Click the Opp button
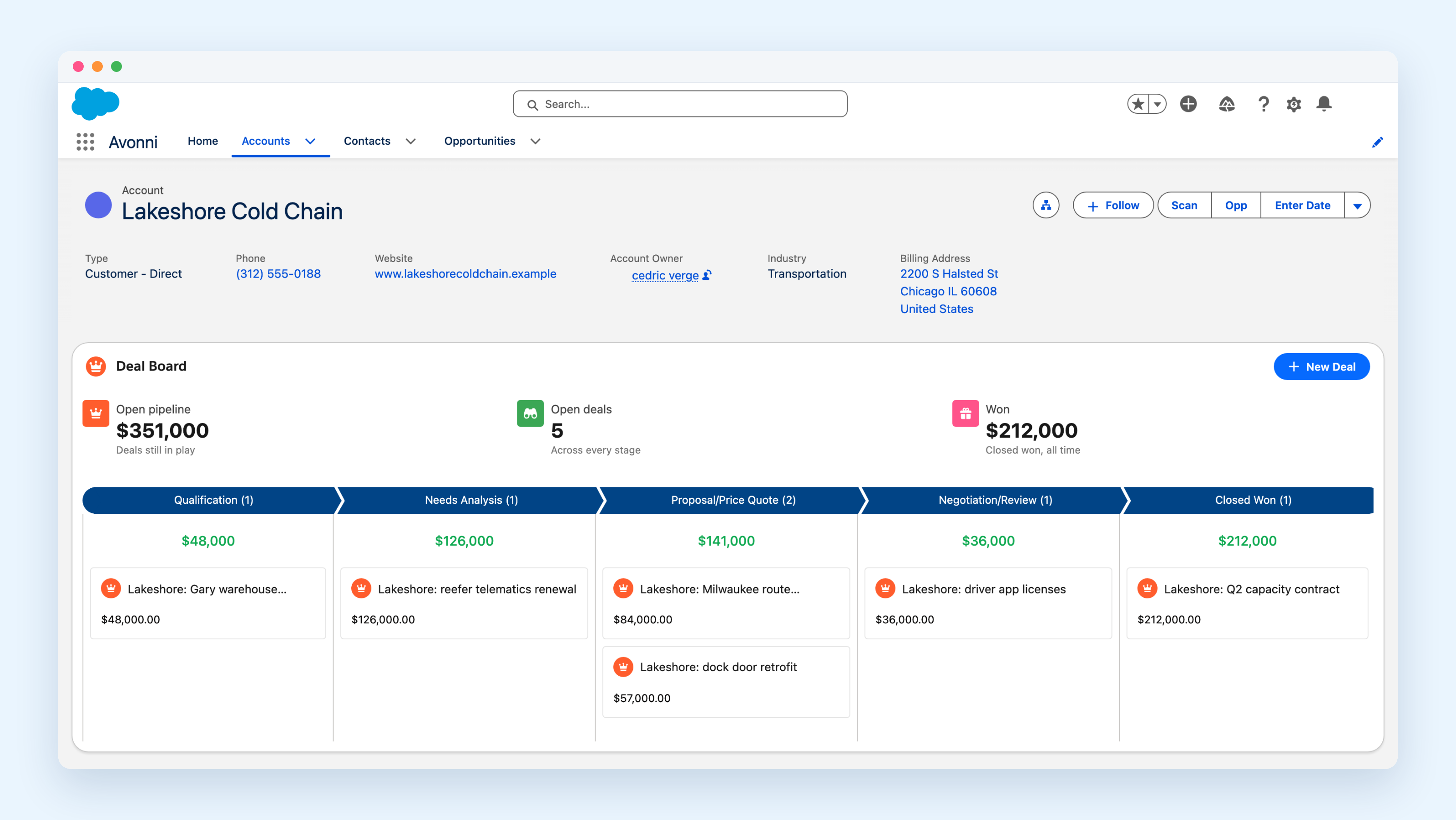Screen dimensions: 1456x820 (1236, 205)
